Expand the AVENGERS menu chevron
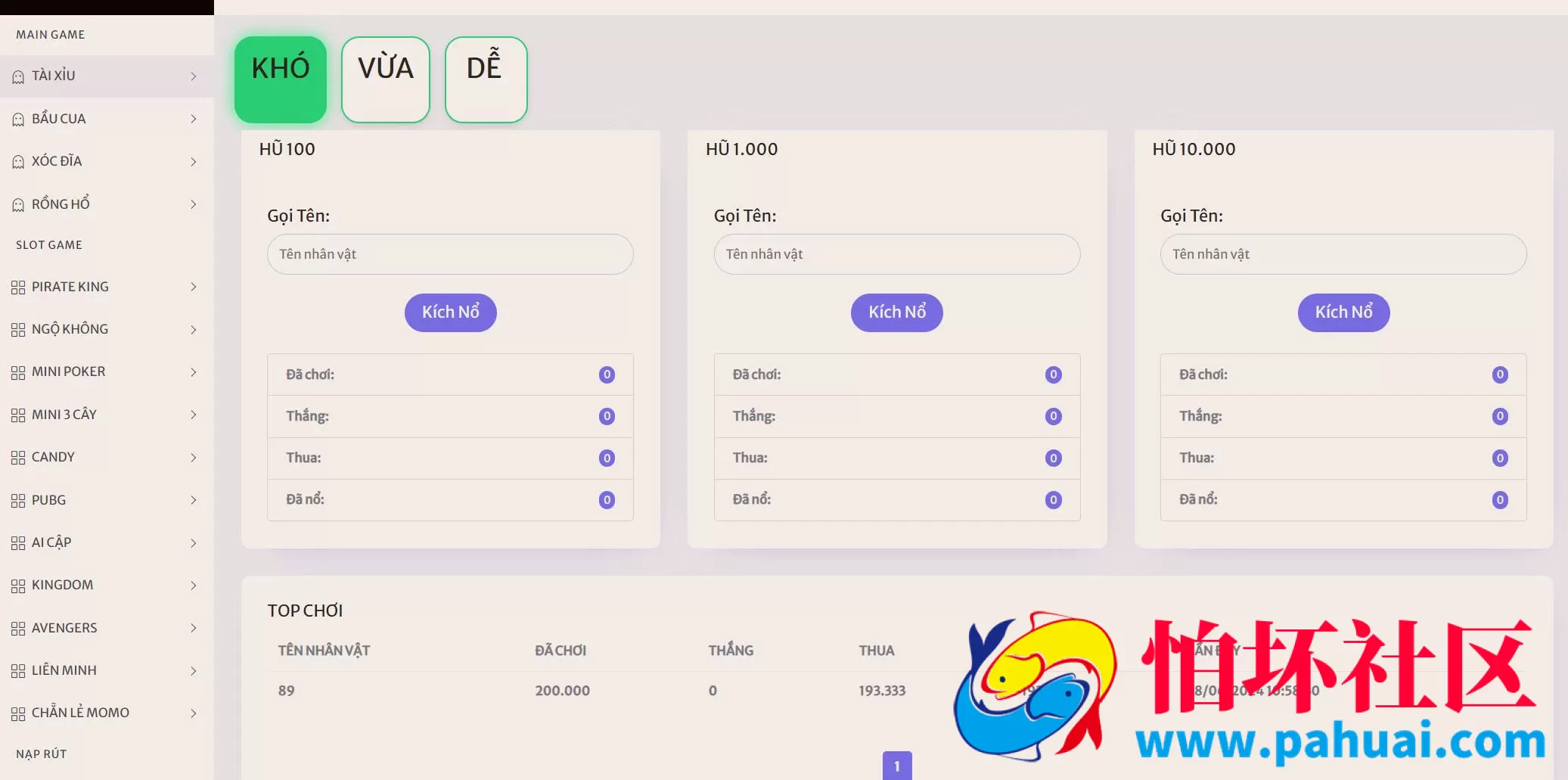Image resolution: width=1568 pixels, height=780 pixels. tap(194, 628)
